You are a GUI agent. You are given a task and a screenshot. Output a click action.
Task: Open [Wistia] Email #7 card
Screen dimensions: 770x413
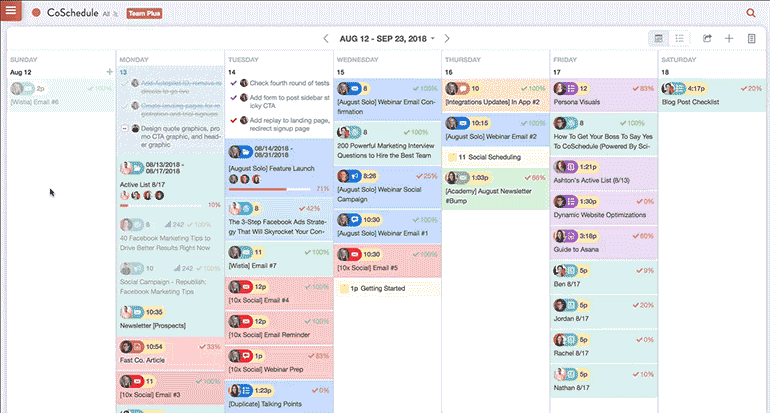279,258
